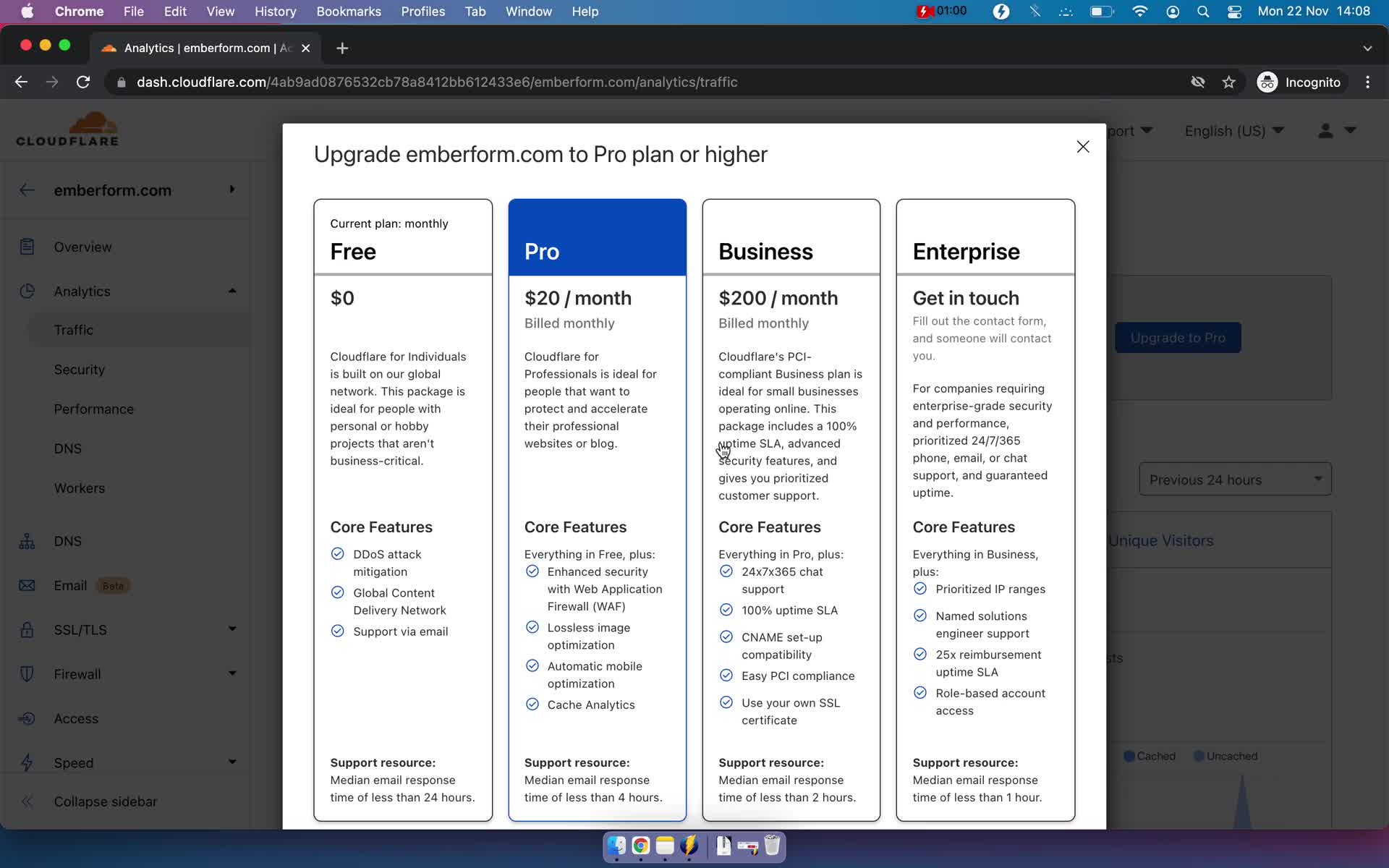Click the Speed sidebar icon
This screenshot has height=868, width=1389.
27,762
